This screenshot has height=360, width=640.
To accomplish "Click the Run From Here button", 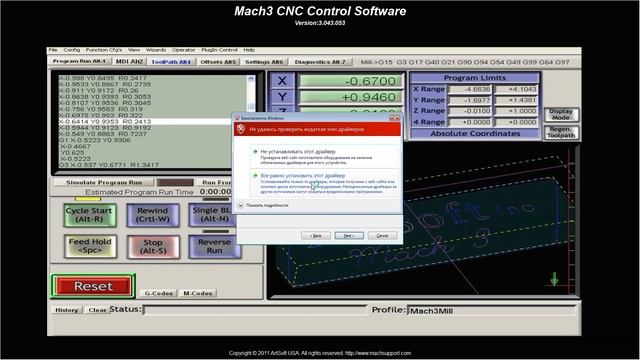I will coord(214,182).
